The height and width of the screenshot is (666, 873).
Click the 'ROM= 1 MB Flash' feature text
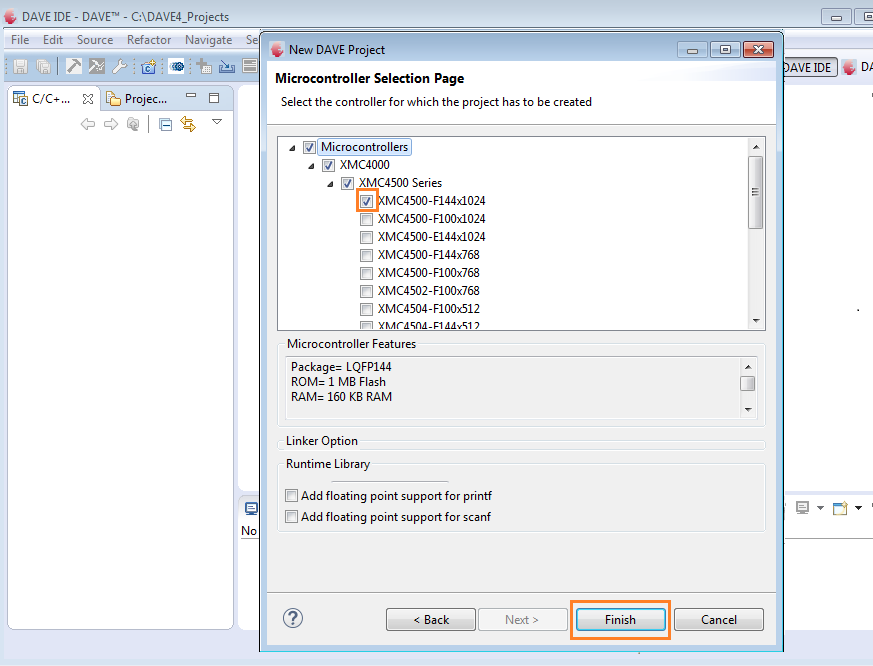click(x=338, y=382)
